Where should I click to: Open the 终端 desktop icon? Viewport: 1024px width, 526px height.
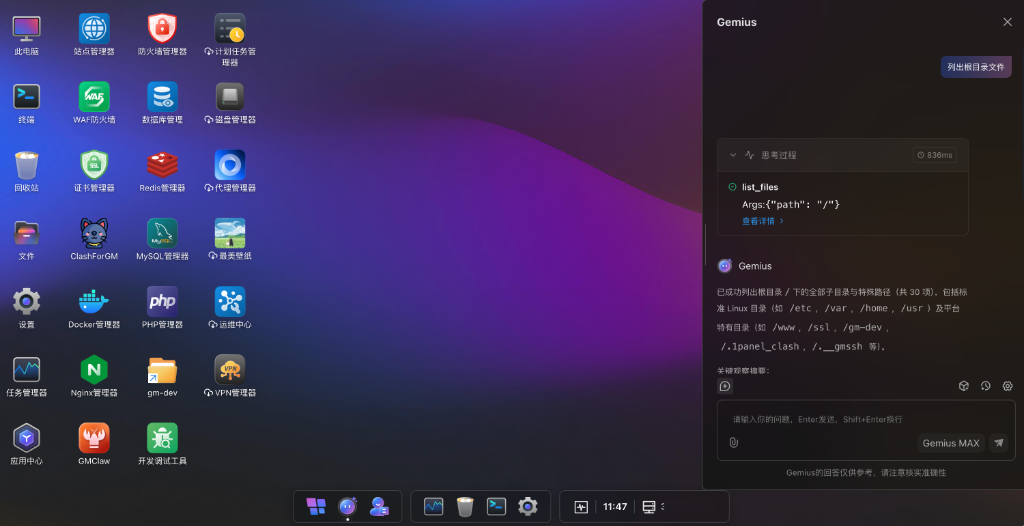pos(26,97)
